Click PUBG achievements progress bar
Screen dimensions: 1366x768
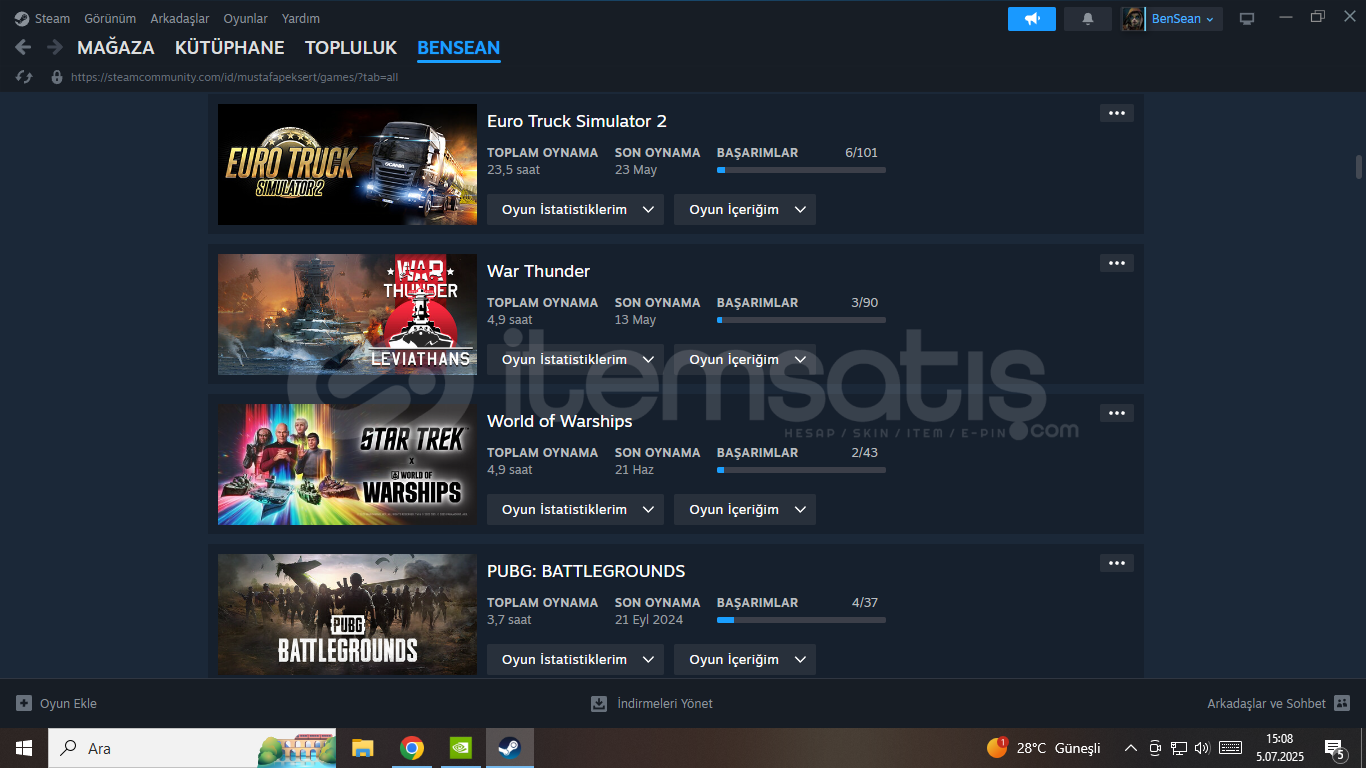(801, 620)
